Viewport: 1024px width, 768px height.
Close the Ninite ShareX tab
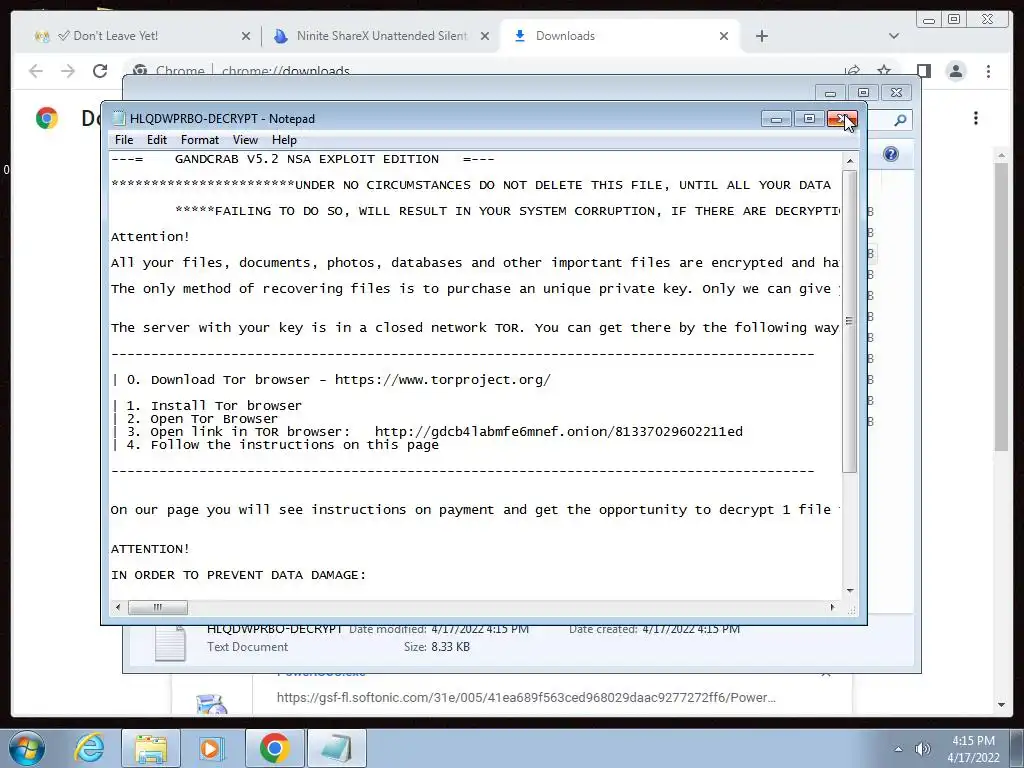[x=485, y=37]
